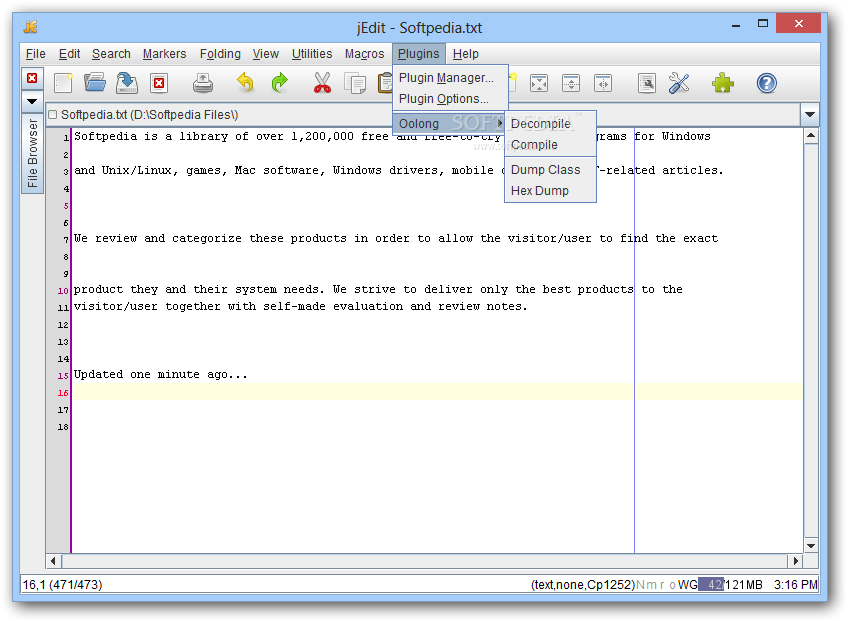Copy the selection with the Copy icon
The height and width of the screenshot is (622, 848).
coord(355,83)
